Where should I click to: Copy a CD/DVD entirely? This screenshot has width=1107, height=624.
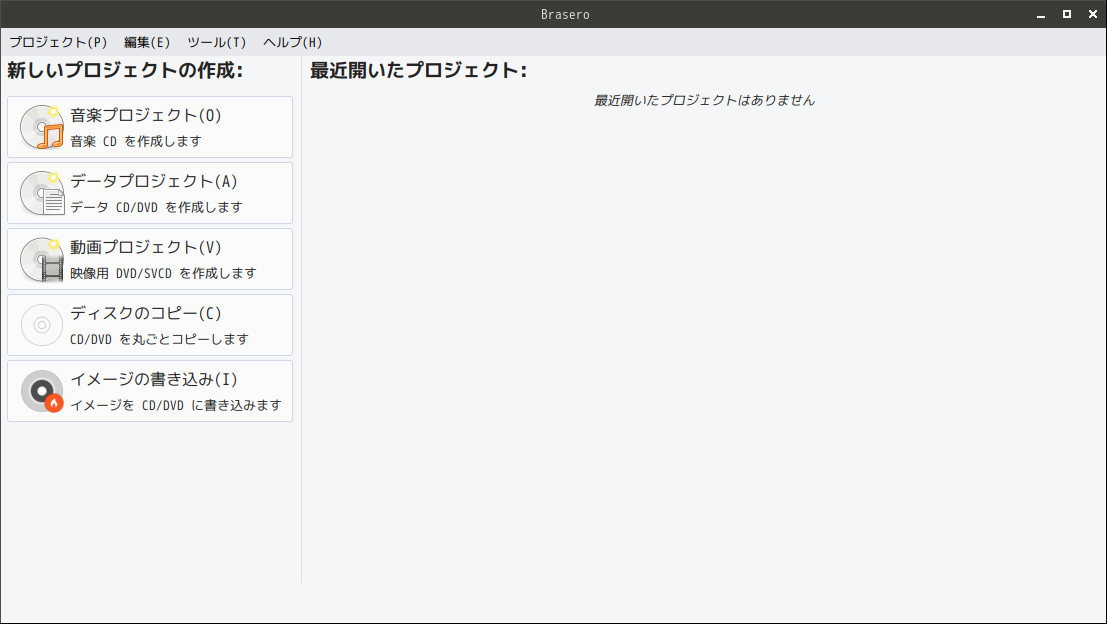[x=150, y=324]
